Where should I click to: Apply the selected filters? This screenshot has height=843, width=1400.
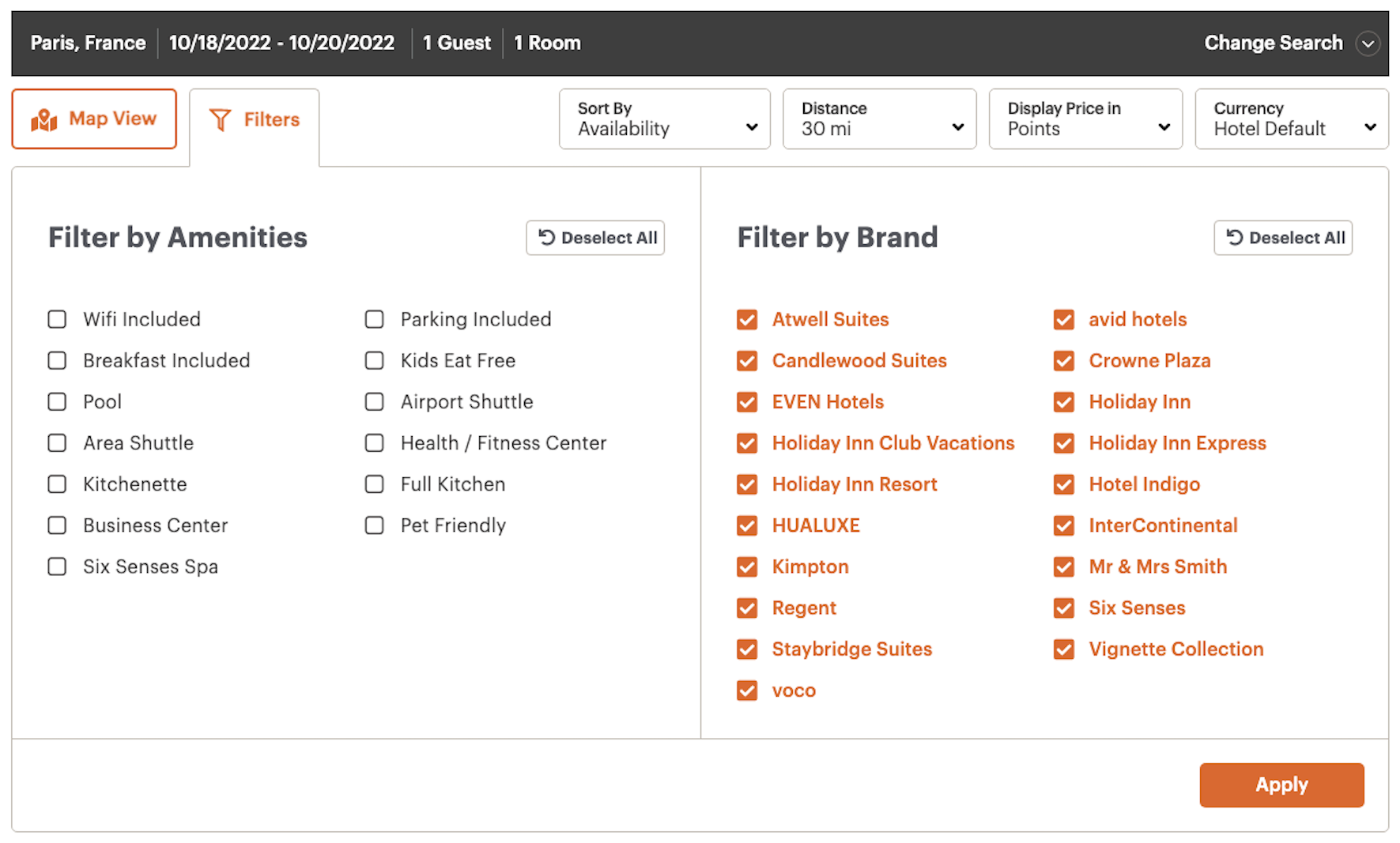[x=1281, y=785]
